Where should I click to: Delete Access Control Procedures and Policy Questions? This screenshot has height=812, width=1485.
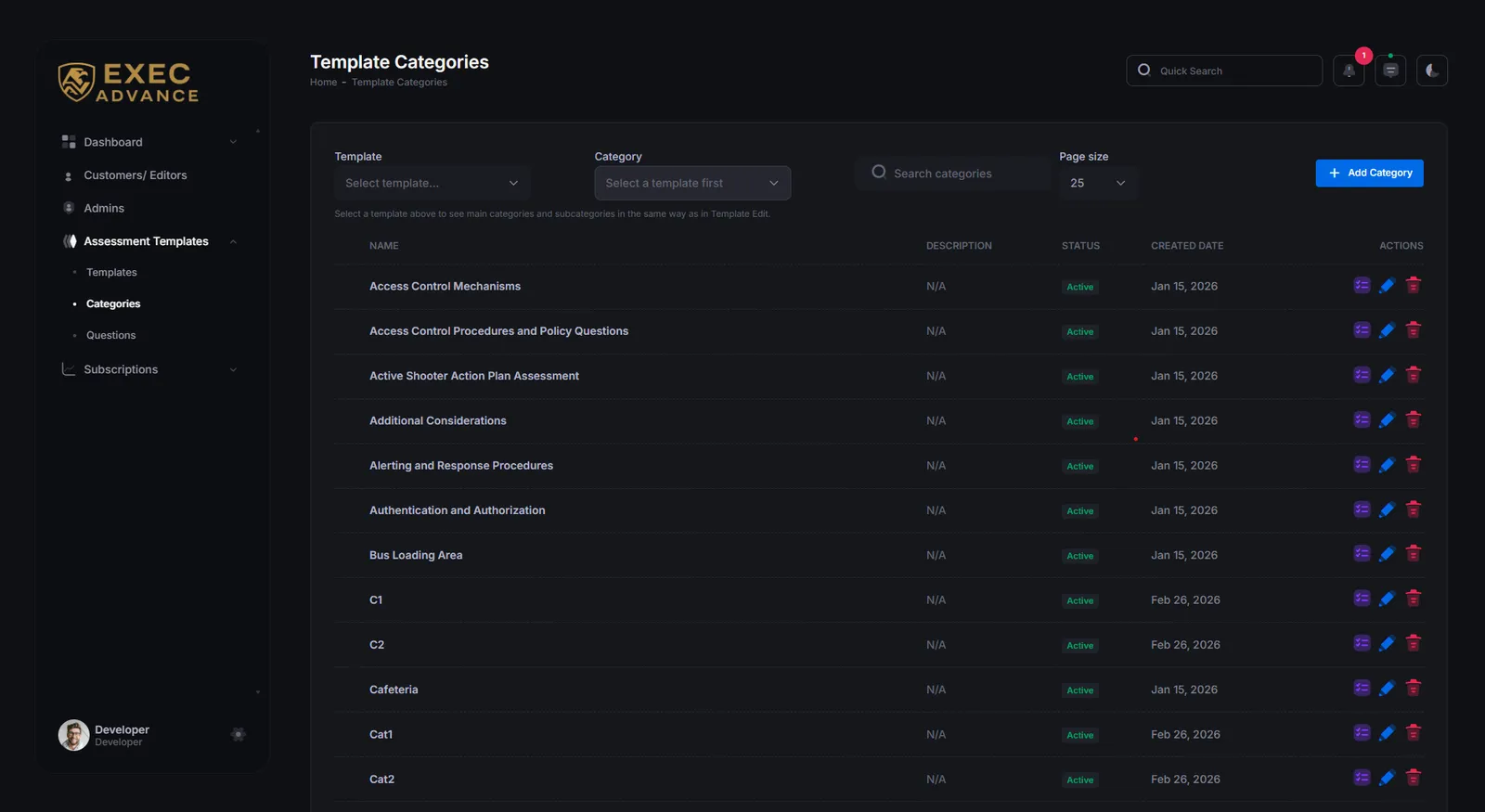pyautogui.click(x=1413, y=330)
